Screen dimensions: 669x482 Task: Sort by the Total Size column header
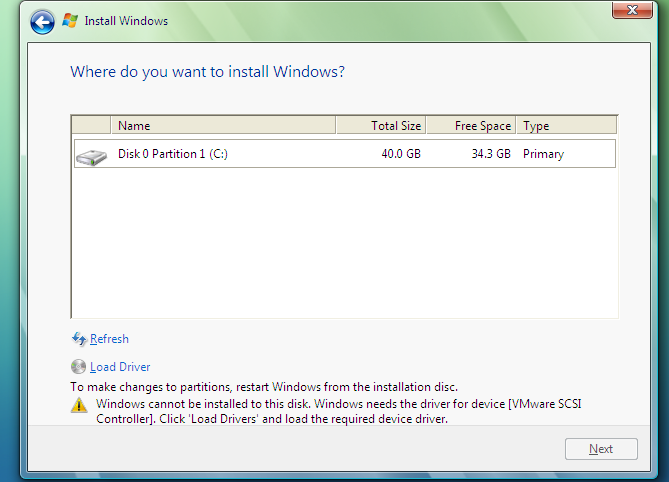point(381,125)
